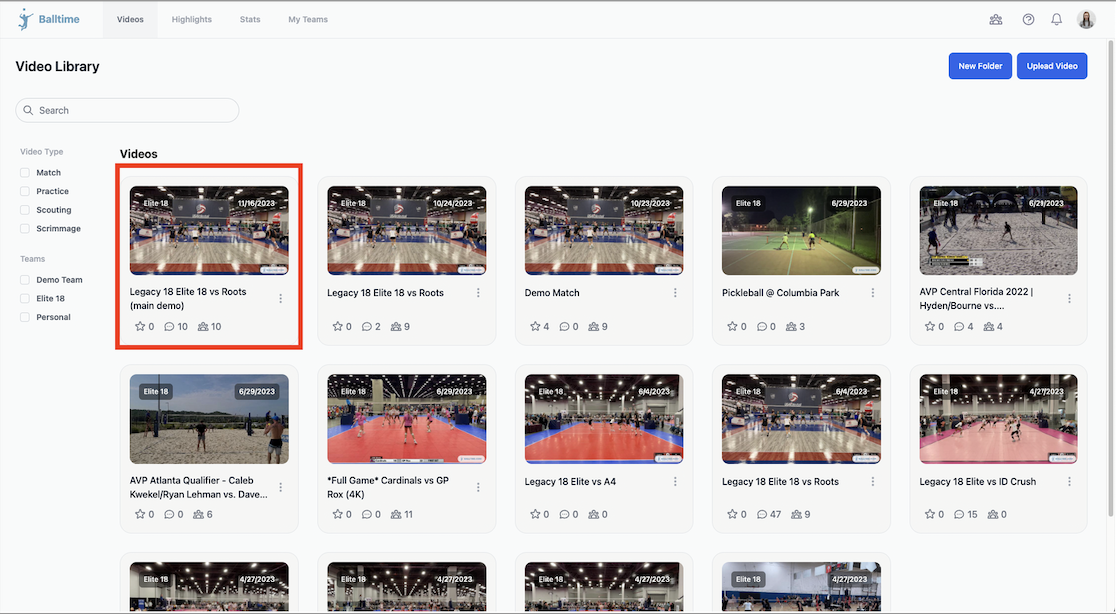Image resolution: width=1116 pixels, height=614 pixels.
Task: Click star icon on Pickleball @ Columbia Park card
Action: (x=732, y=327)
